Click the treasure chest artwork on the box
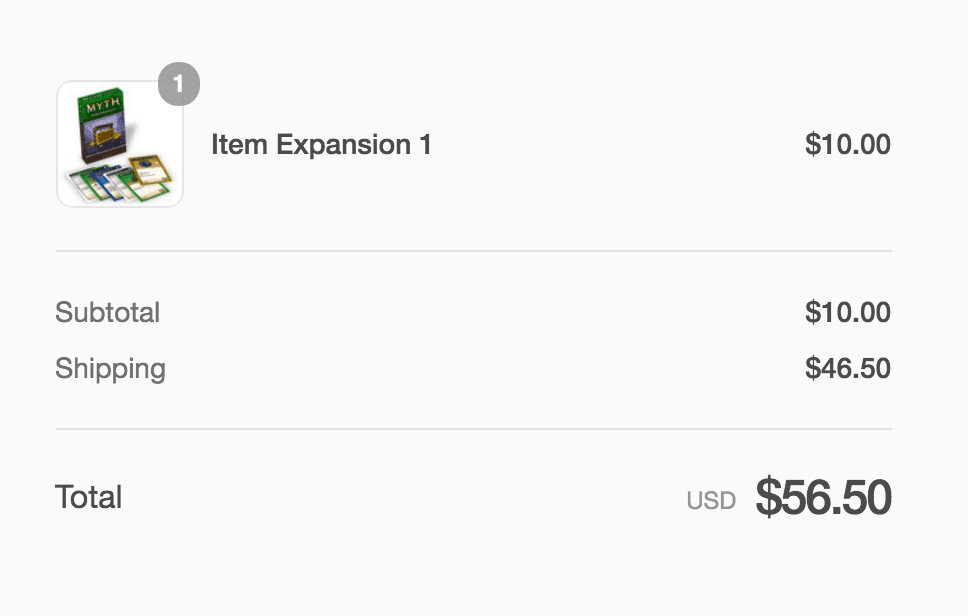Image resolution: width=968 pixels, height=616 pixels. tap(105, 136)
